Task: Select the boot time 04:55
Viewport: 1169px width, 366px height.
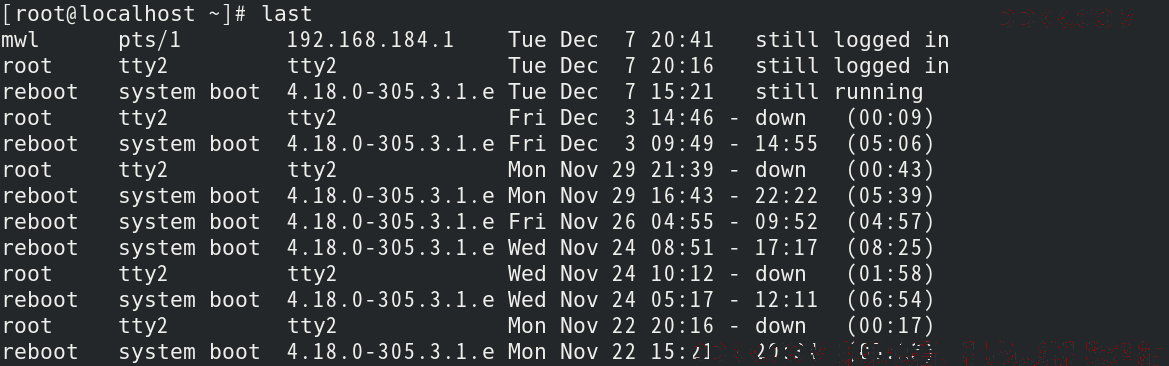Action: click(681, 222)
